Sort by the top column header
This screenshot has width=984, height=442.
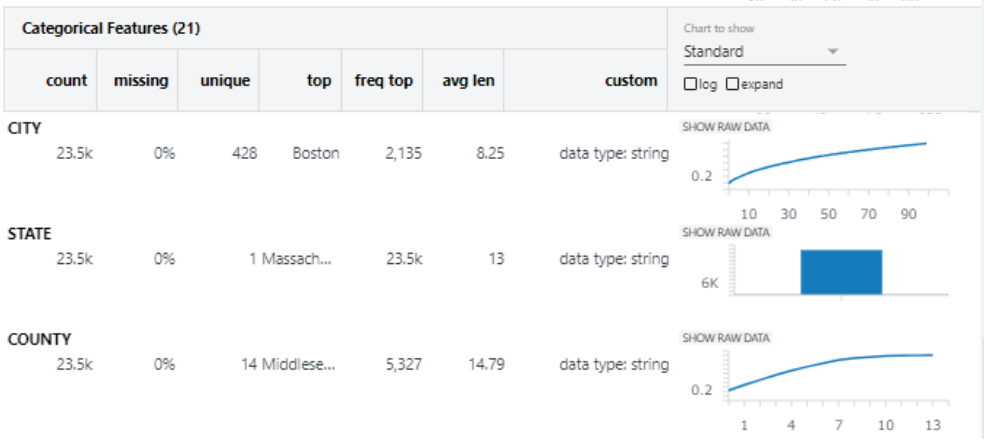pyautogui.click(x=319, y=80)
